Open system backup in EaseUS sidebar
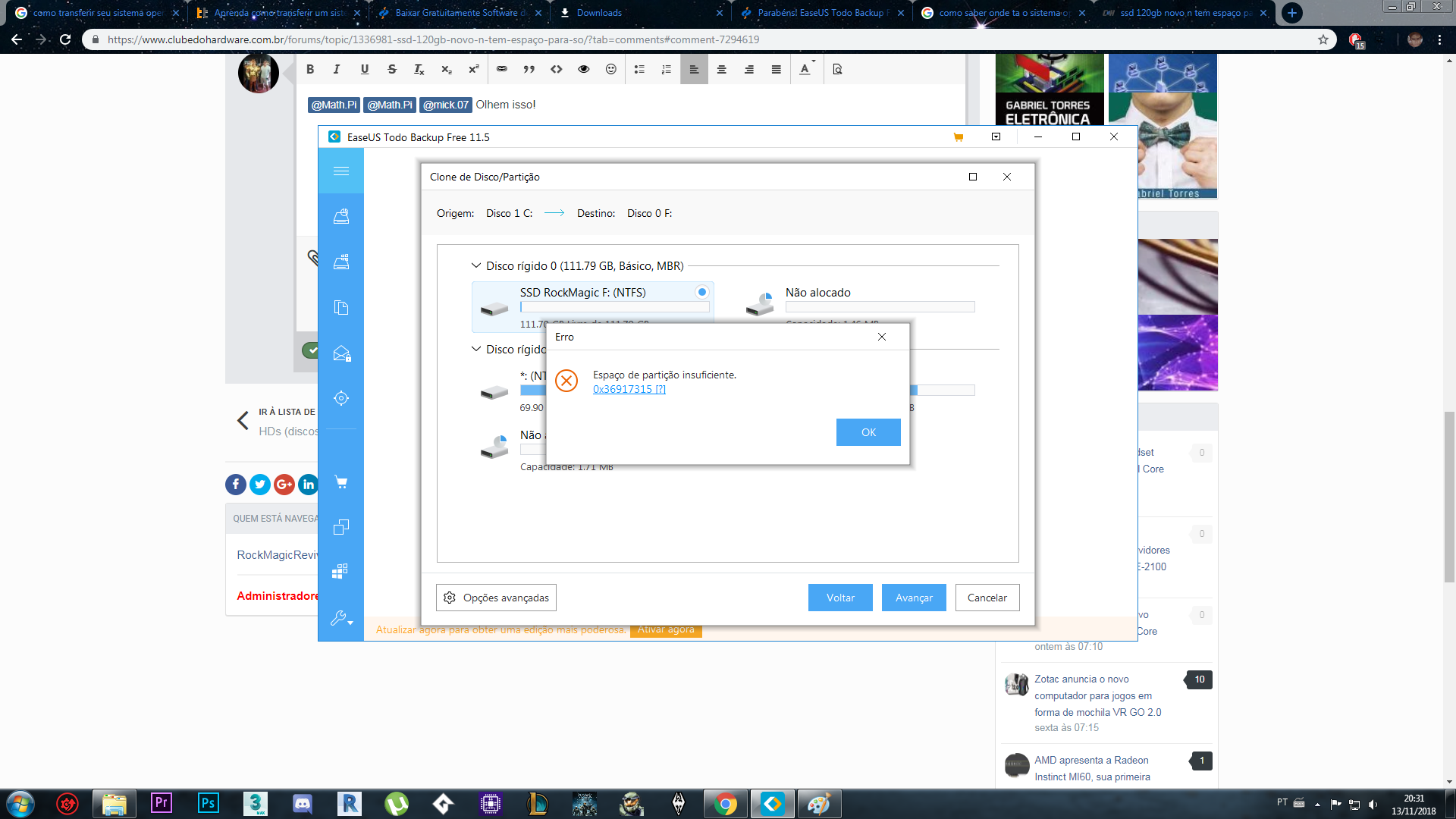 pos(341,262)
